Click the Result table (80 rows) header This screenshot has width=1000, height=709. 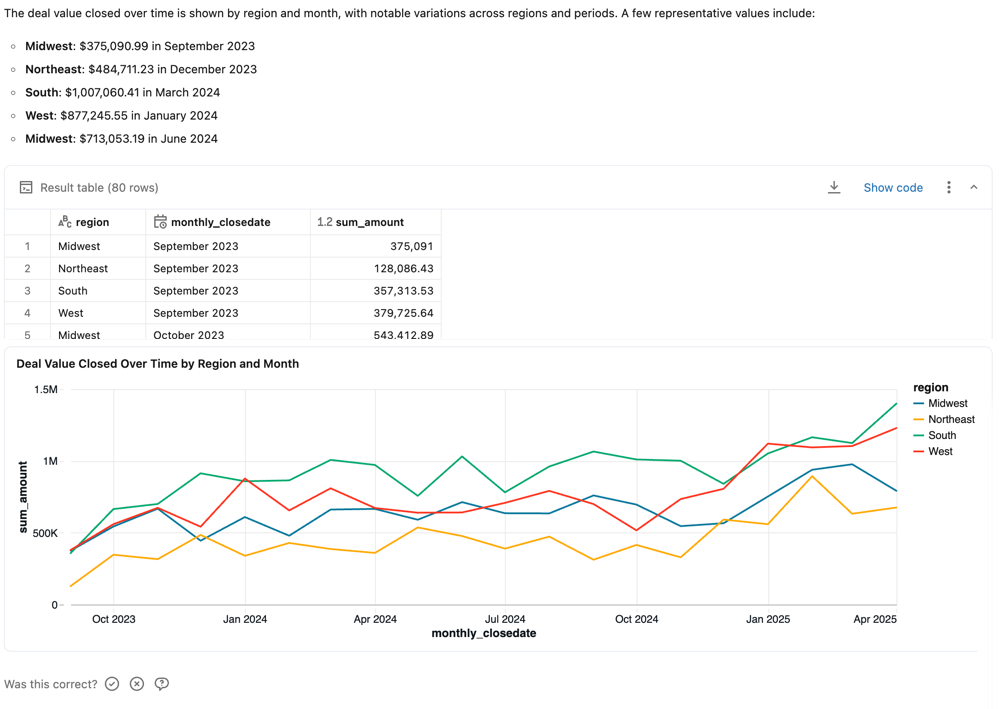point(98,187)
